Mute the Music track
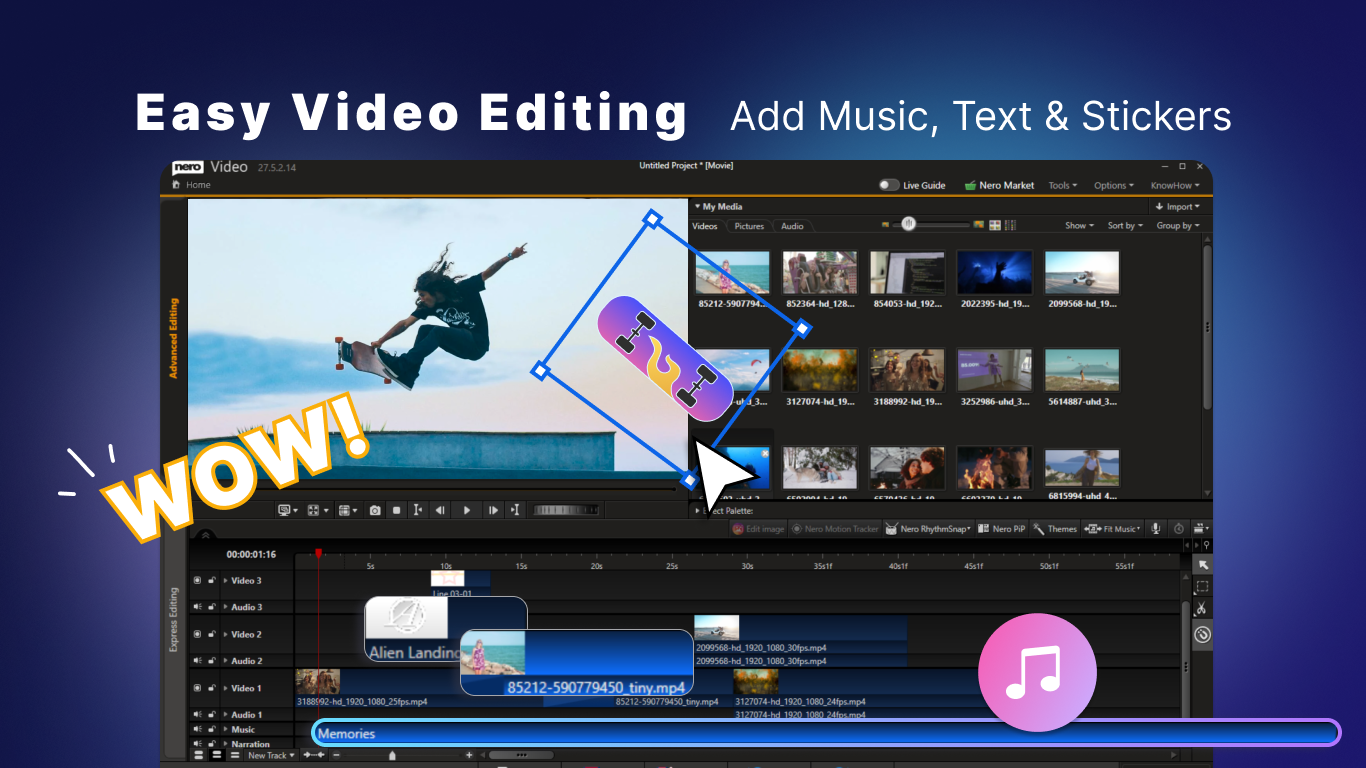The image size is (1366, 768). click(x=198, y=729)
